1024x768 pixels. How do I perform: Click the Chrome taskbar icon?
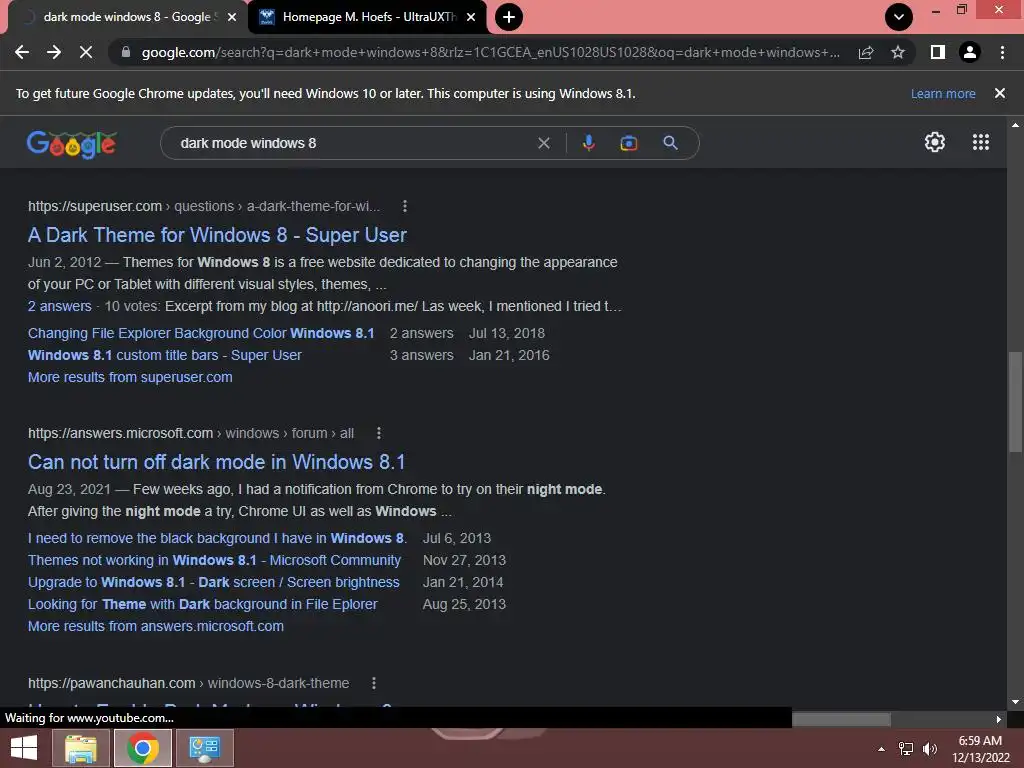click(143, 748)
